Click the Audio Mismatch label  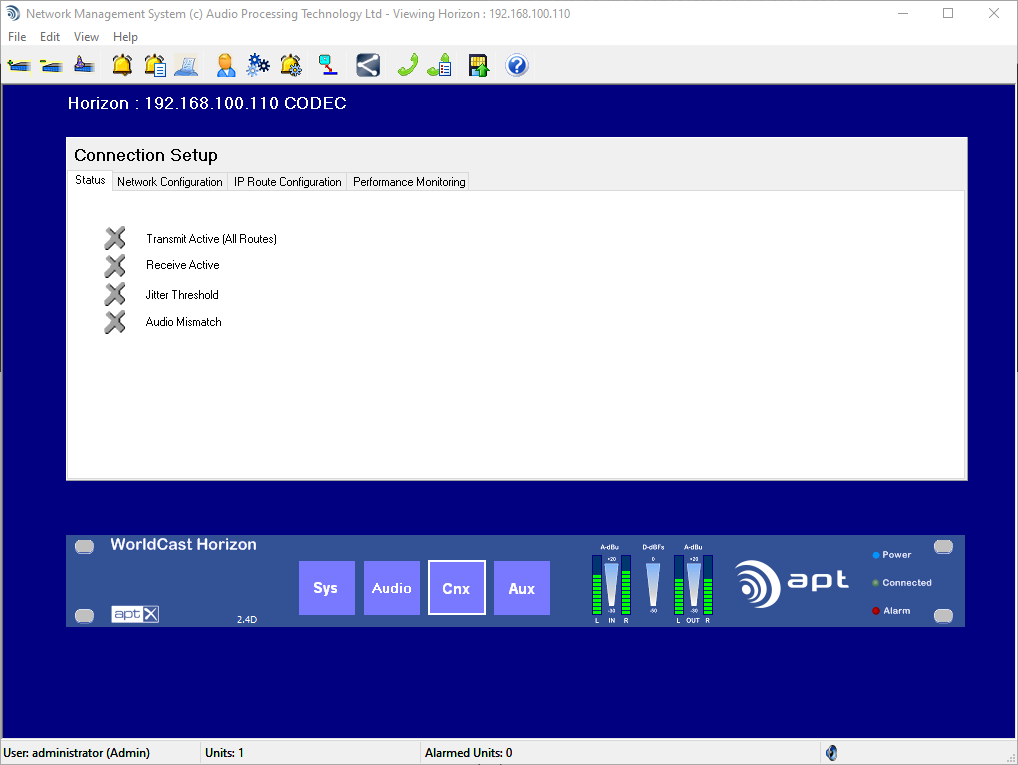[x=183, y=322]
